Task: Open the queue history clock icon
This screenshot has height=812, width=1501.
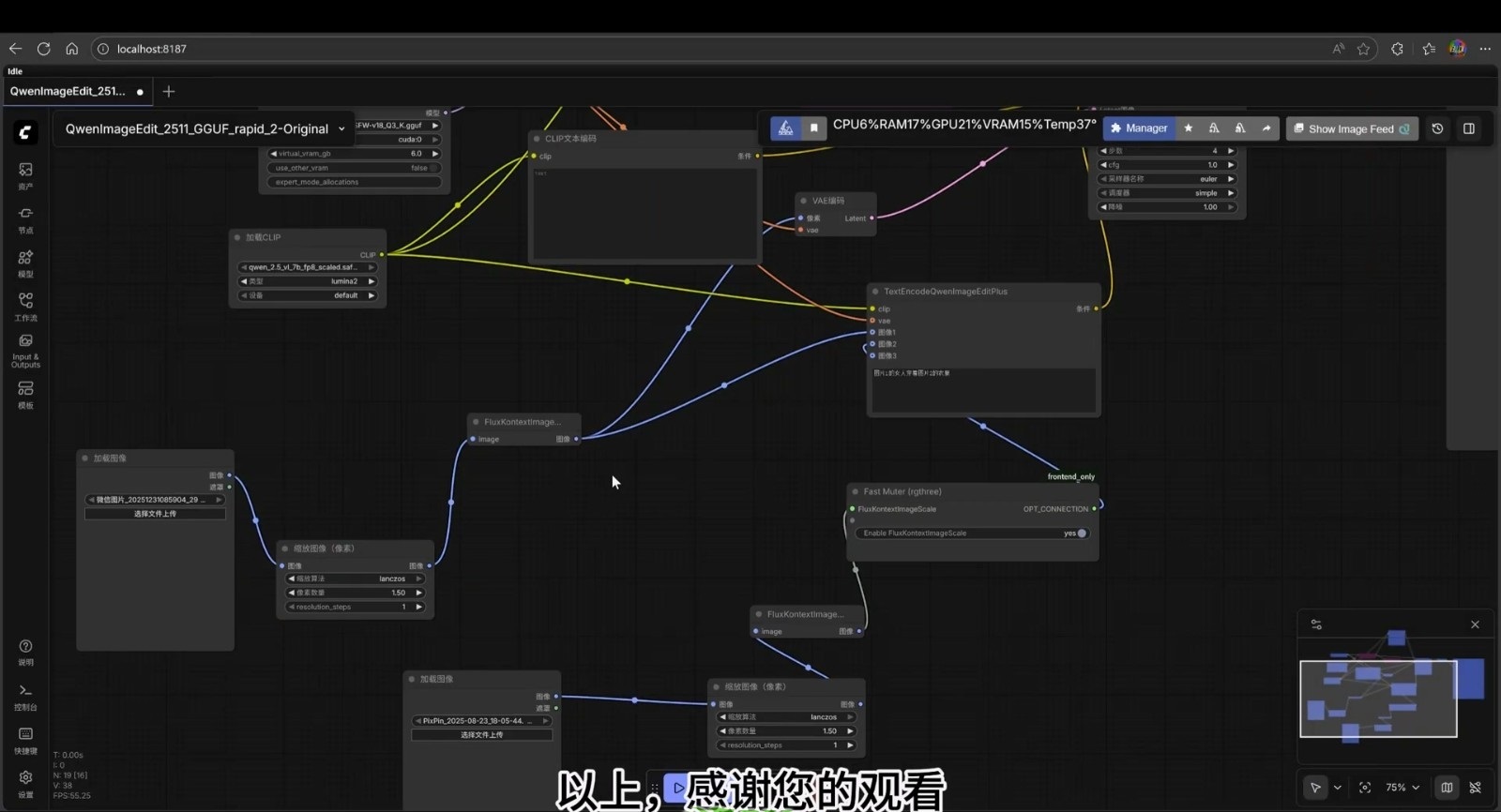Action: [1437, 128]
